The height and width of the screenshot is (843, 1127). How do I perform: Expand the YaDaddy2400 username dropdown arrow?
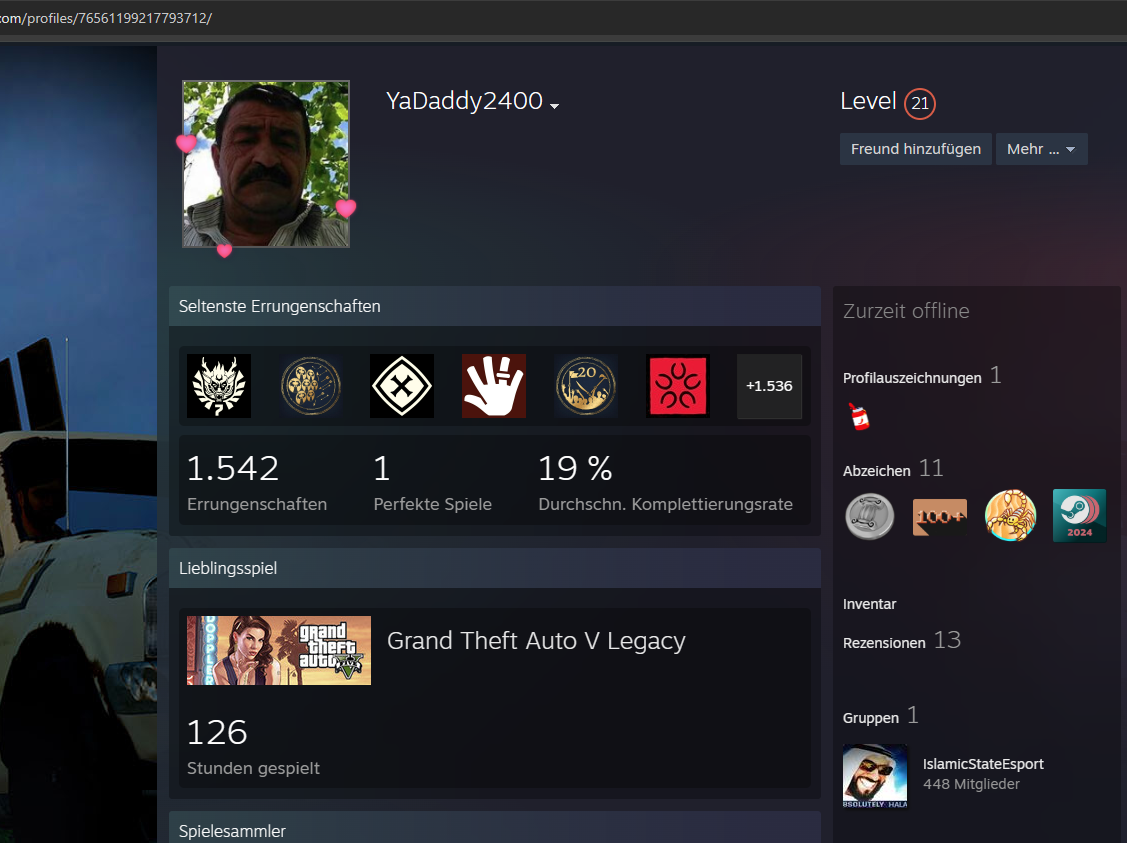(554, 106)
